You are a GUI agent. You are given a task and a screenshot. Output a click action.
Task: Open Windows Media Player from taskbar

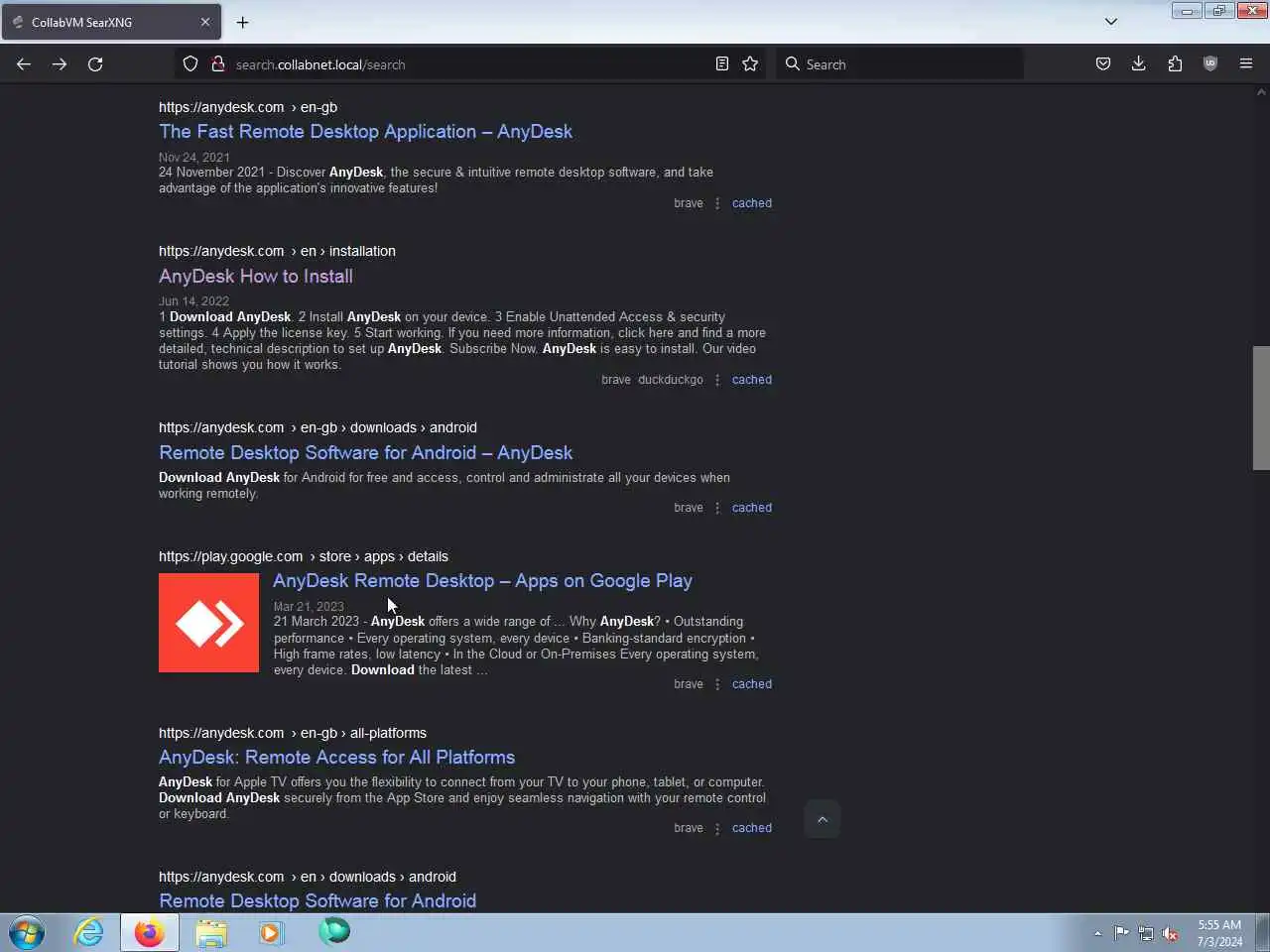tap(272, 932)
